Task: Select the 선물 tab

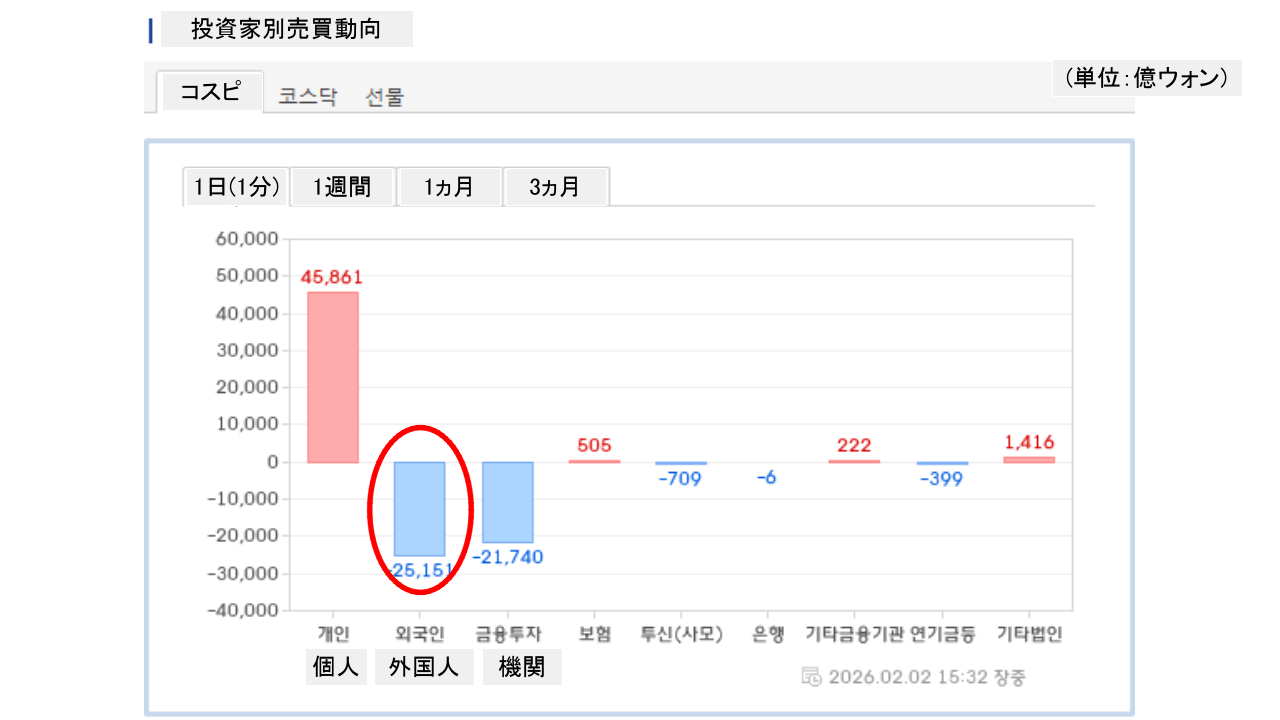Action: pos(385,97)
